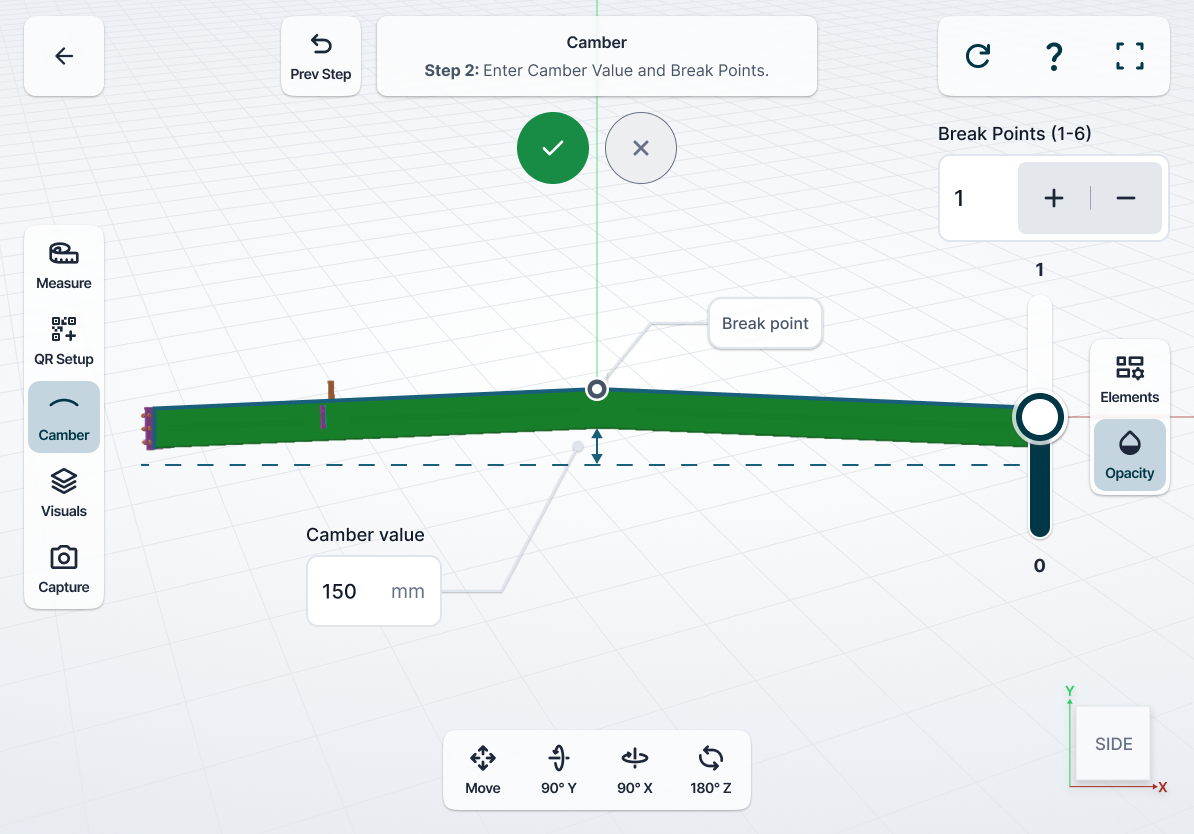Click the Step 2 instruction text
This screenshot has height=834, width=1194.
click(x=597, y=71)
